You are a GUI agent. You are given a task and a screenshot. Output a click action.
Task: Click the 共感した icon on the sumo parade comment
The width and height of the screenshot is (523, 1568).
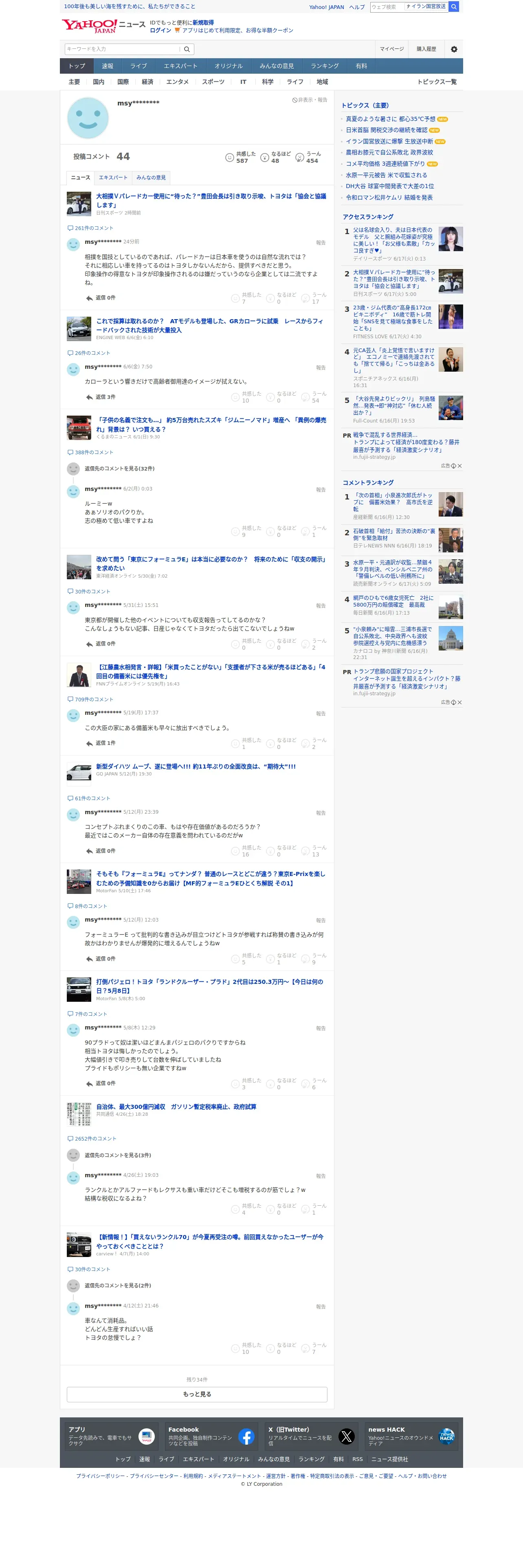point(235,298)
